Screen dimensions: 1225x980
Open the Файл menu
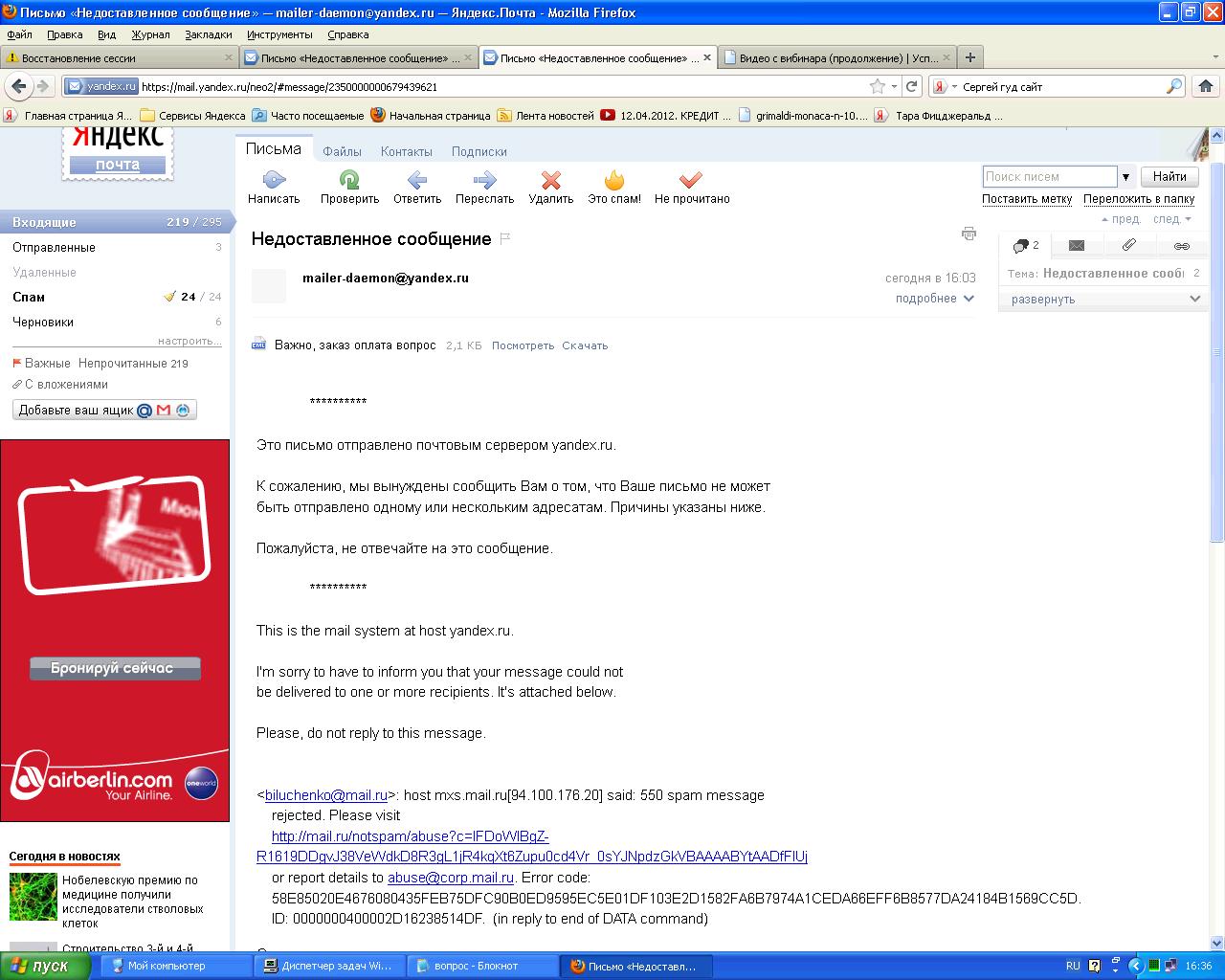coord(19,34)
